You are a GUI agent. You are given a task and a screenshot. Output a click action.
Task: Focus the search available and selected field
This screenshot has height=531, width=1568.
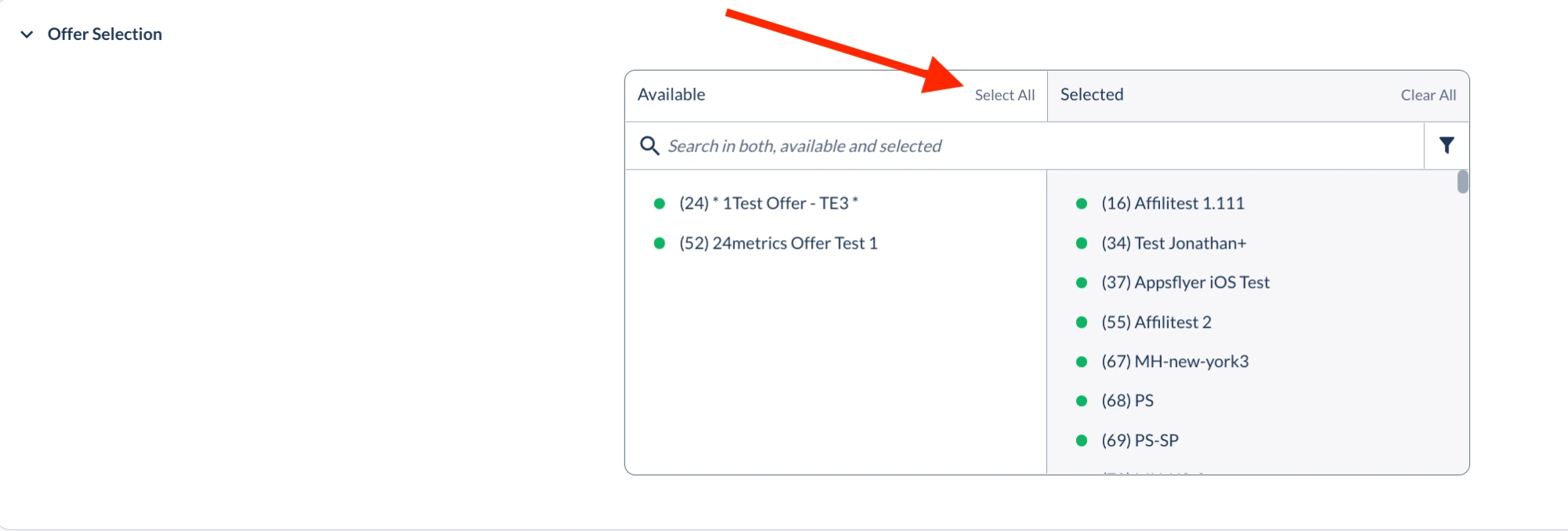[x=1020, y=146]
